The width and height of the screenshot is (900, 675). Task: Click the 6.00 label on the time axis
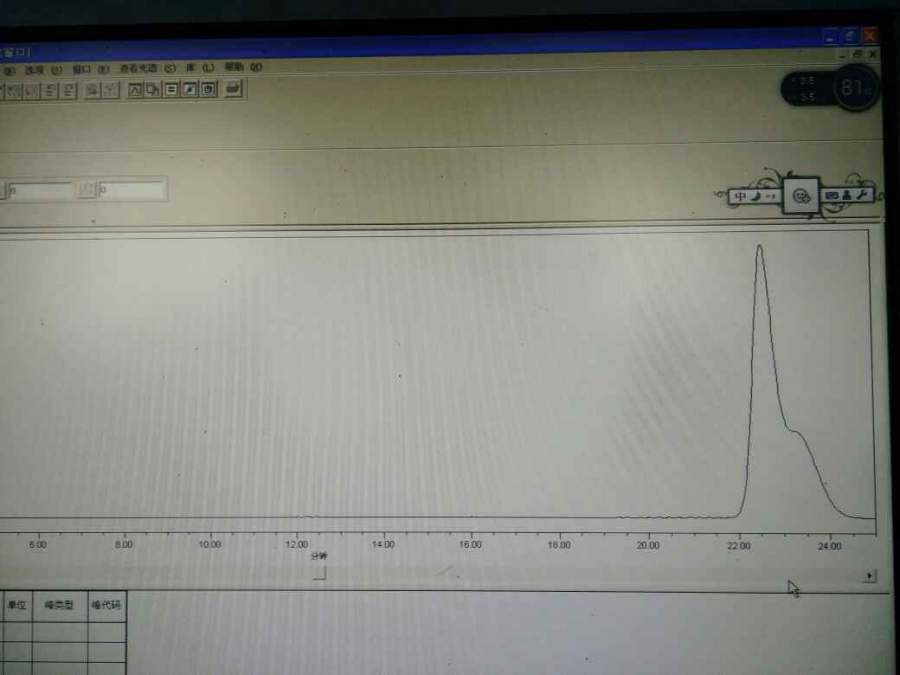point(37,545)
